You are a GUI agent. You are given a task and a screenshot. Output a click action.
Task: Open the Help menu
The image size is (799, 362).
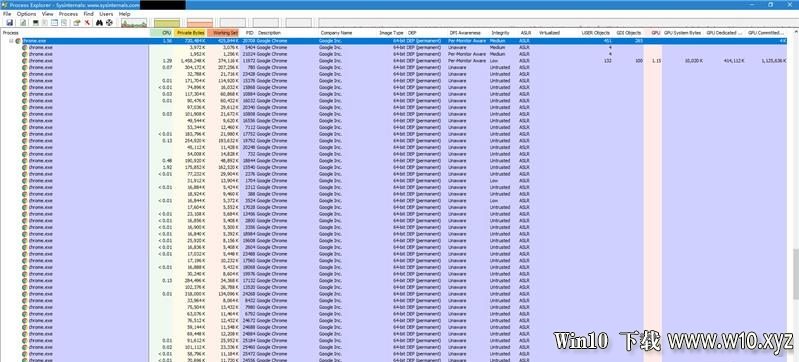click(124, 14)
